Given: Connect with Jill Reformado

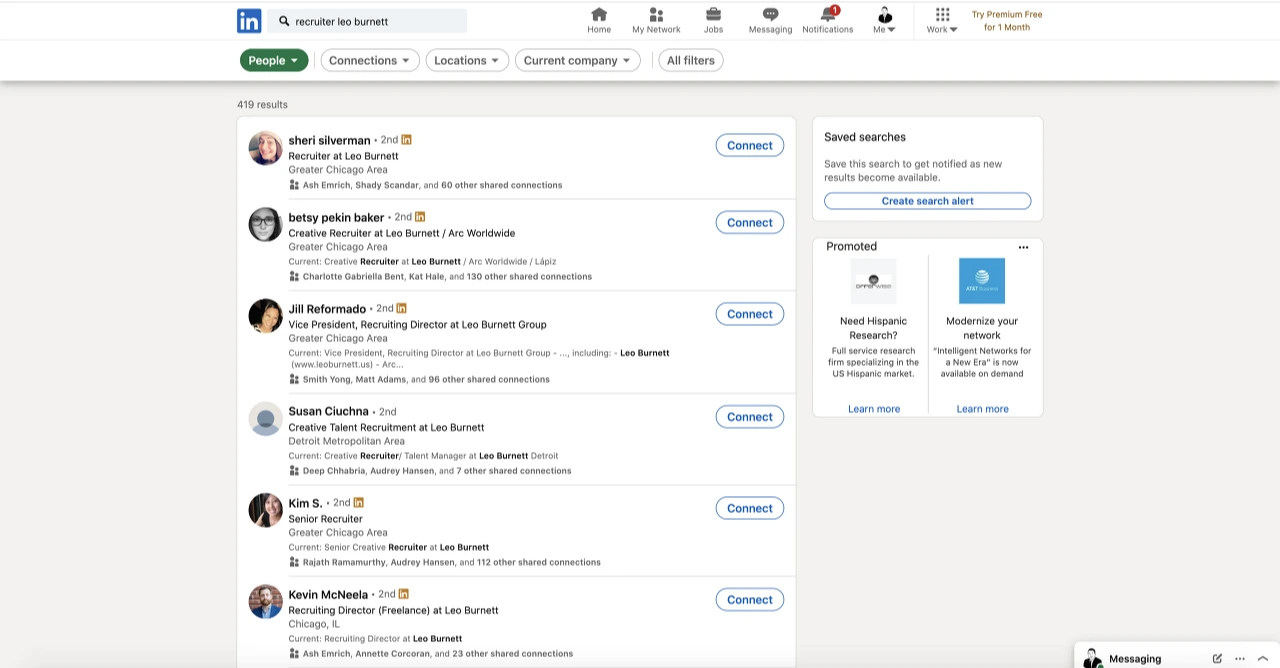Looking at the screenshot, I should tap(750, 314).
